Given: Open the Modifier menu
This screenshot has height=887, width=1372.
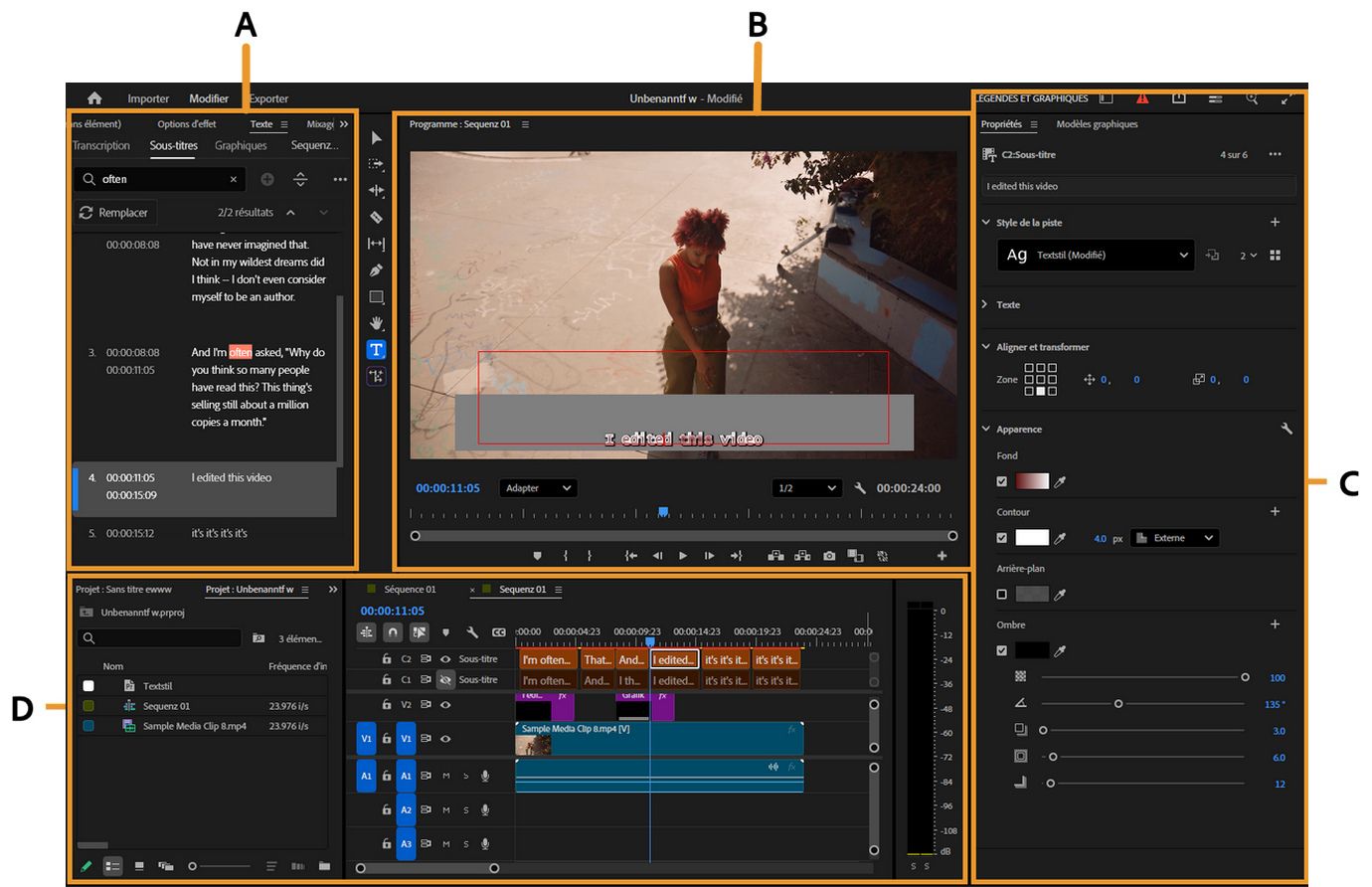Looking at the screenshot, I should click(x=208, y=98).
